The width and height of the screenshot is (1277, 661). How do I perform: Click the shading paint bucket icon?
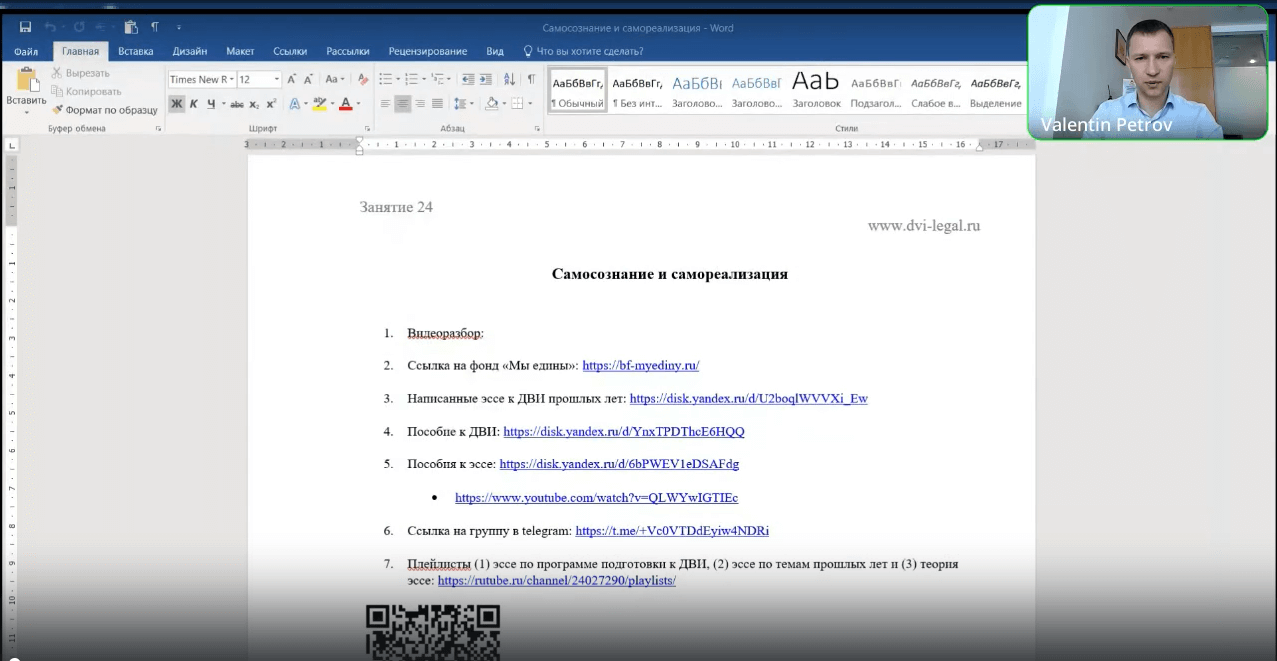[x=491, y=104]
